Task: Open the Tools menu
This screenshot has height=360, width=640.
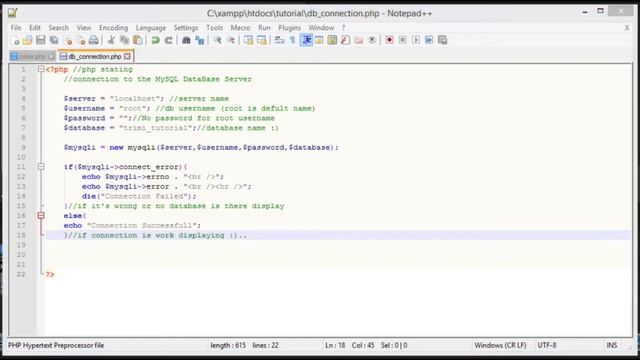Action: coord(214,28)
